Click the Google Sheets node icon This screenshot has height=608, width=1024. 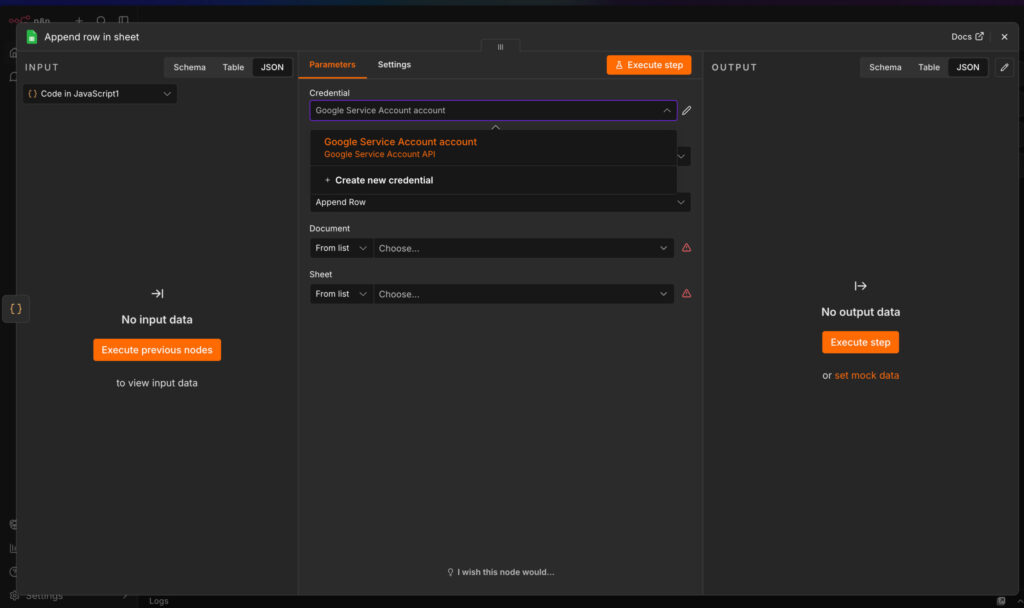pos(31,37)
